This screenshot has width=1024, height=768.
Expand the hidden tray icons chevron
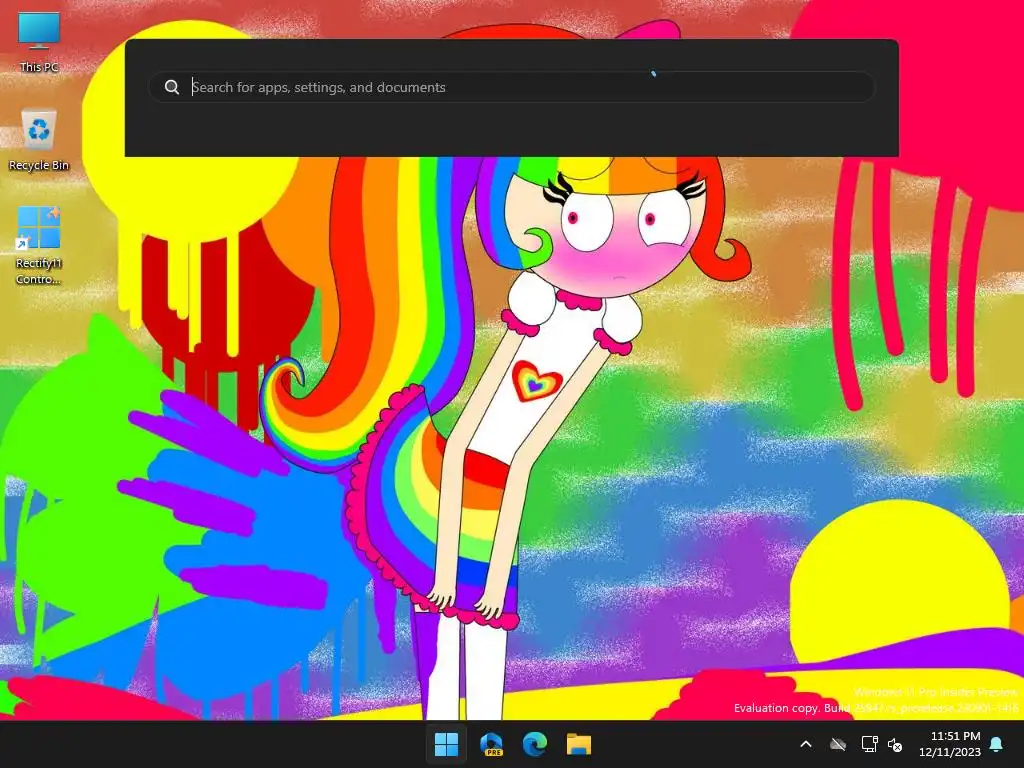(x=806, y=744)
